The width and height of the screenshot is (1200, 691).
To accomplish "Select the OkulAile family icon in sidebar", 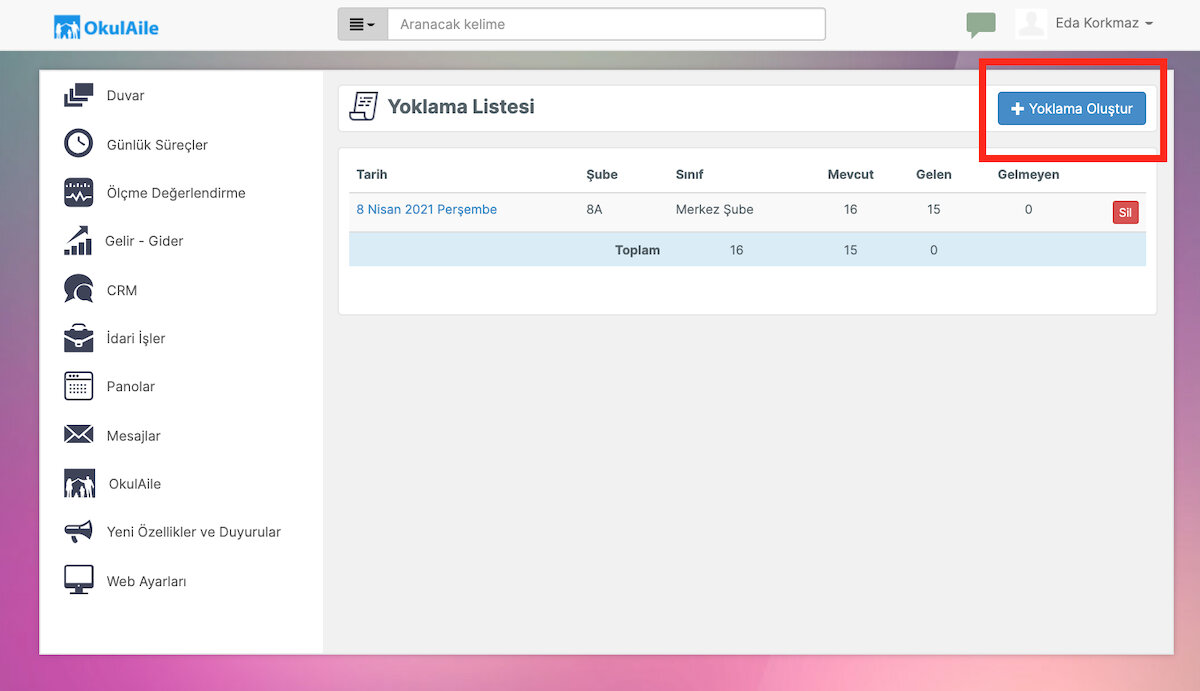I will tap(79, 484).
